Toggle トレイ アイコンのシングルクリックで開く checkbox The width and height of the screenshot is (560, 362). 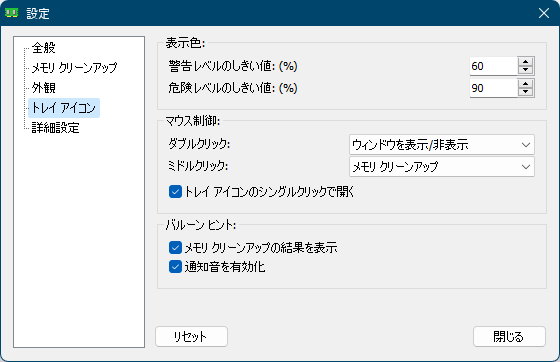(175, 192)
